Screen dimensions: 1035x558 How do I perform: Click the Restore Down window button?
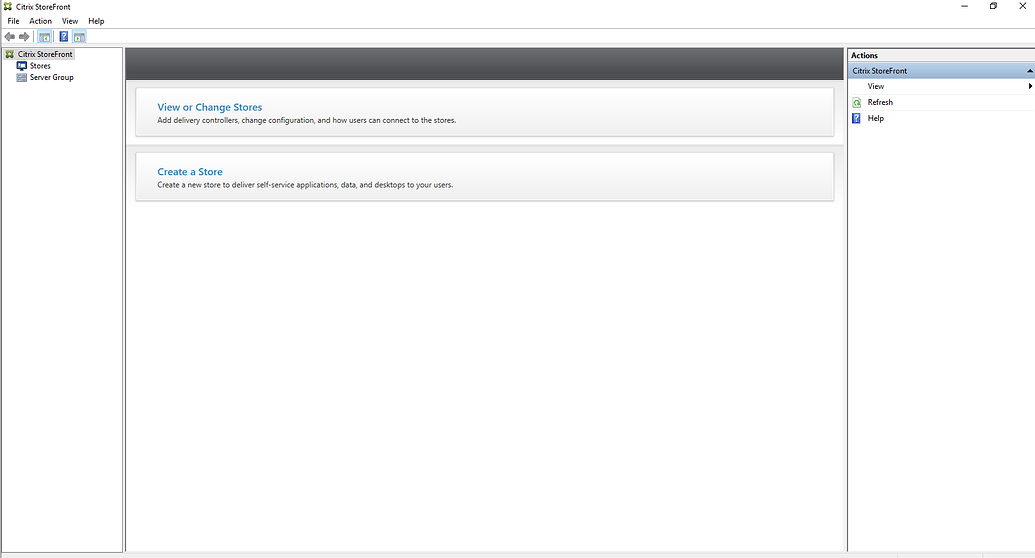[993, 6]
